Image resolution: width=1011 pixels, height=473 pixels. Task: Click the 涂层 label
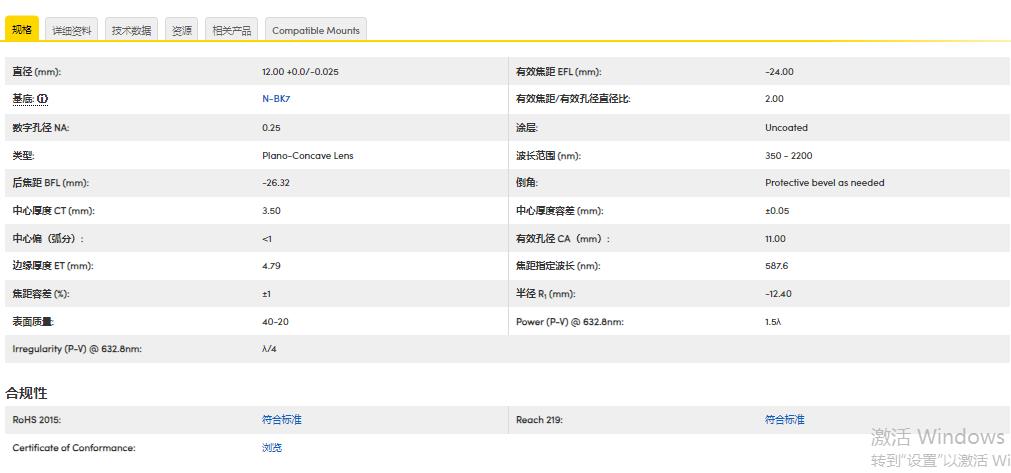(527, 128)
